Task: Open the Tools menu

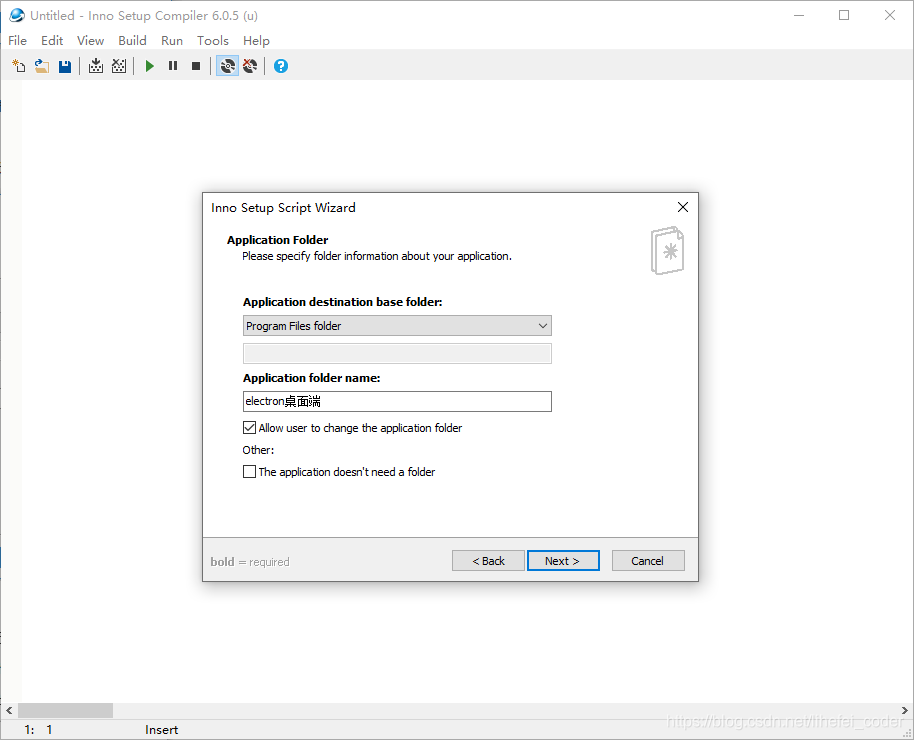Action: tap(213, 40)
